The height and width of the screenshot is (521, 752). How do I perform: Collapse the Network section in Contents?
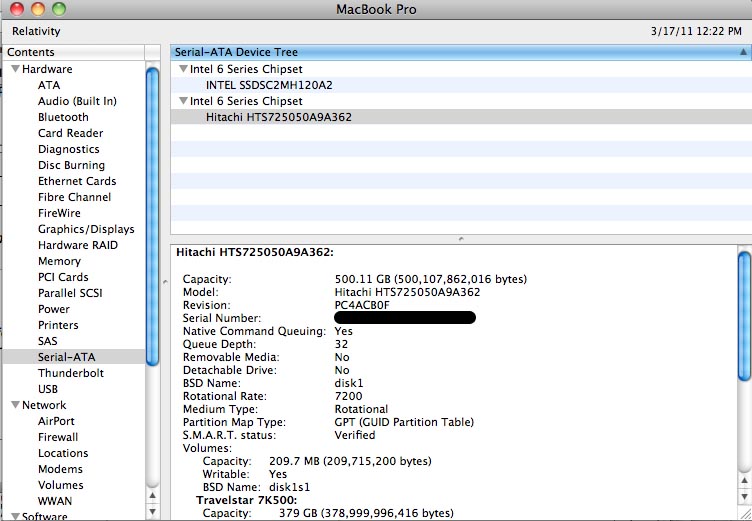pyautogui.click(x=15, y=405)
